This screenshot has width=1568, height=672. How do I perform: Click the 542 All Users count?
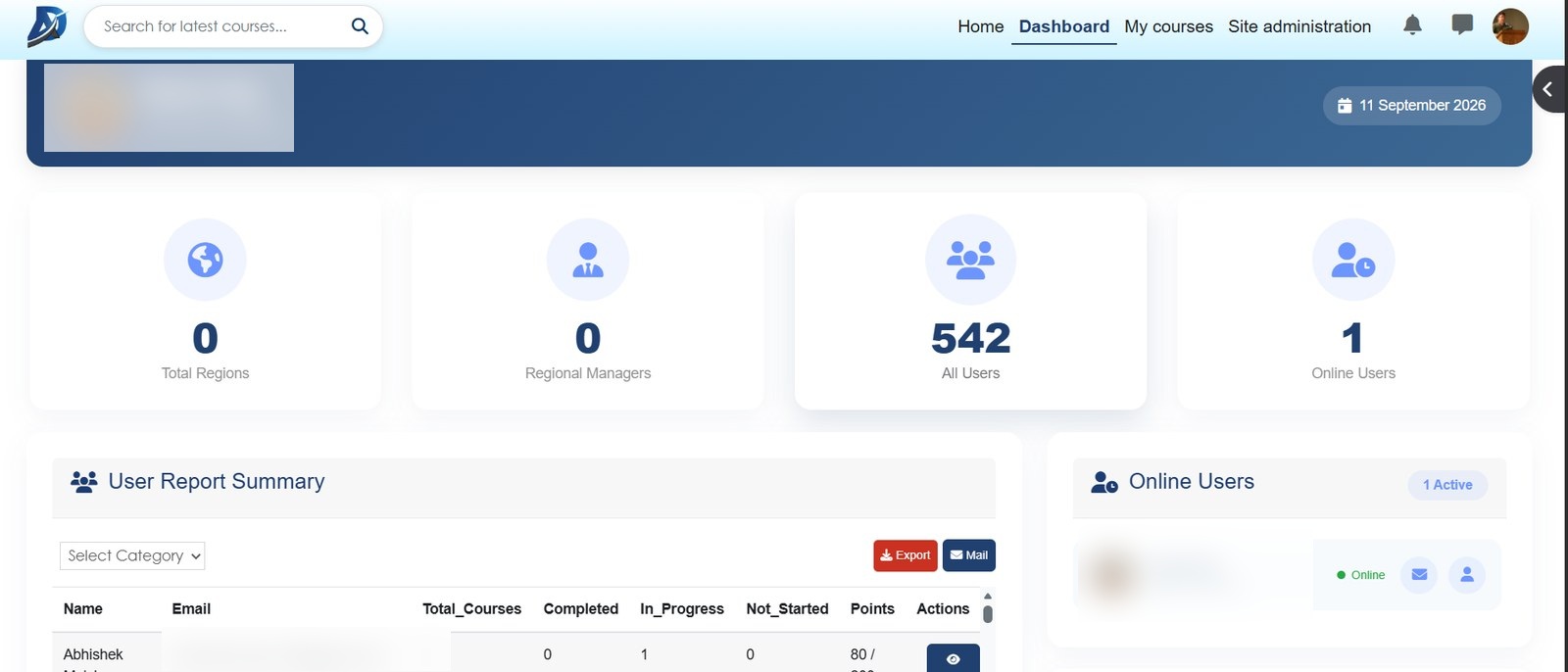pos(970,338)
